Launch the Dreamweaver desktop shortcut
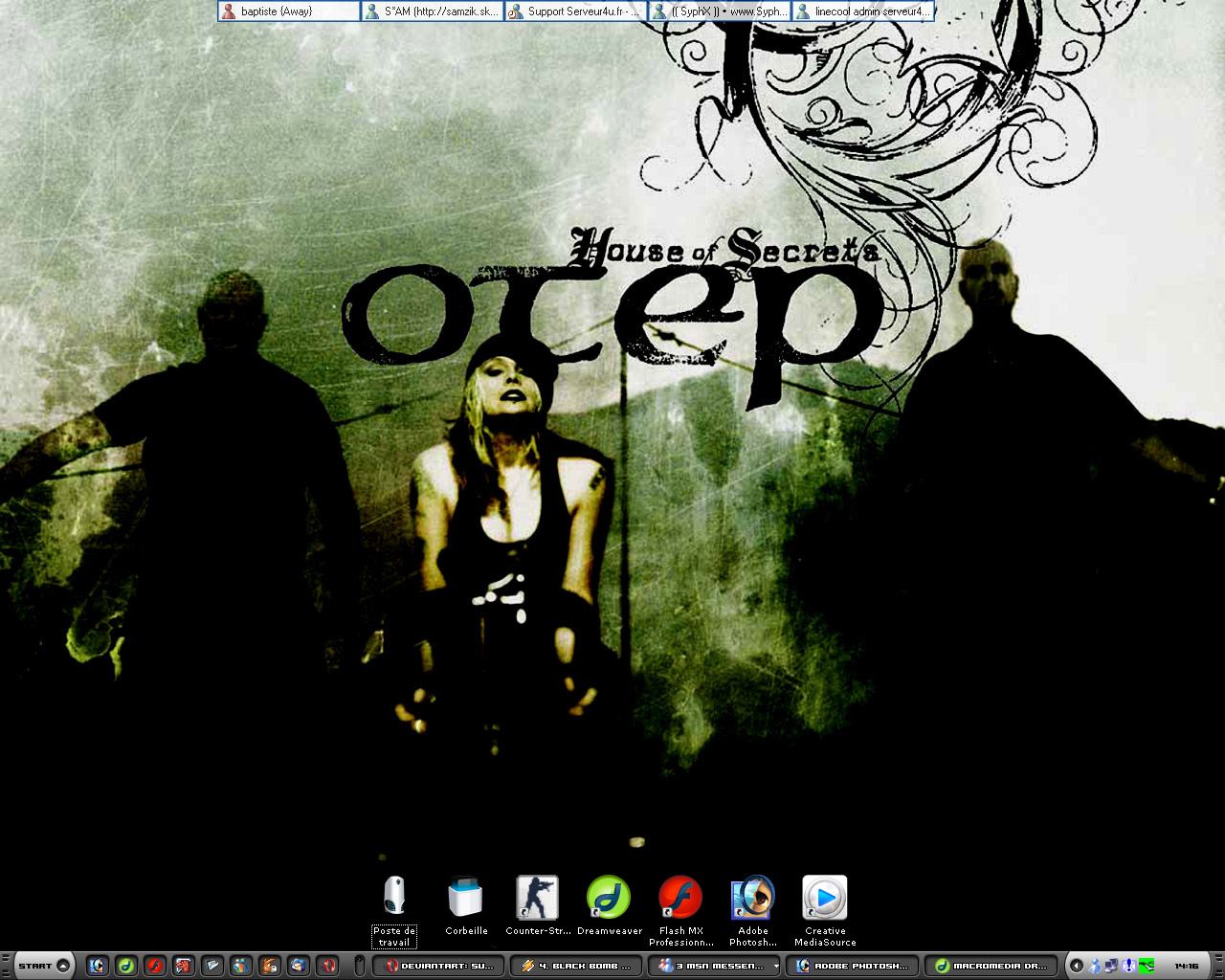Screen dimensions: 1225x980 pos(610,905)
